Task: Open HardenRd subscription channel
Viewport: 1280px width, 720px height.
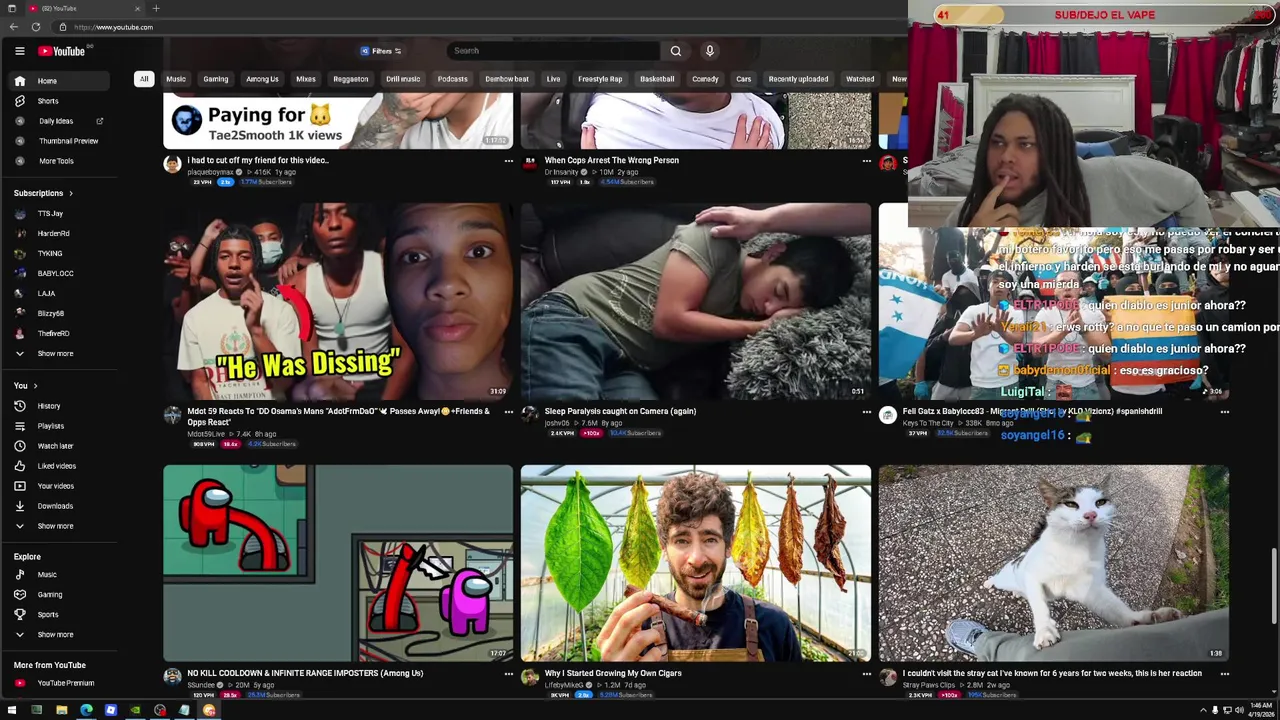Action: (x=60, y=233)
